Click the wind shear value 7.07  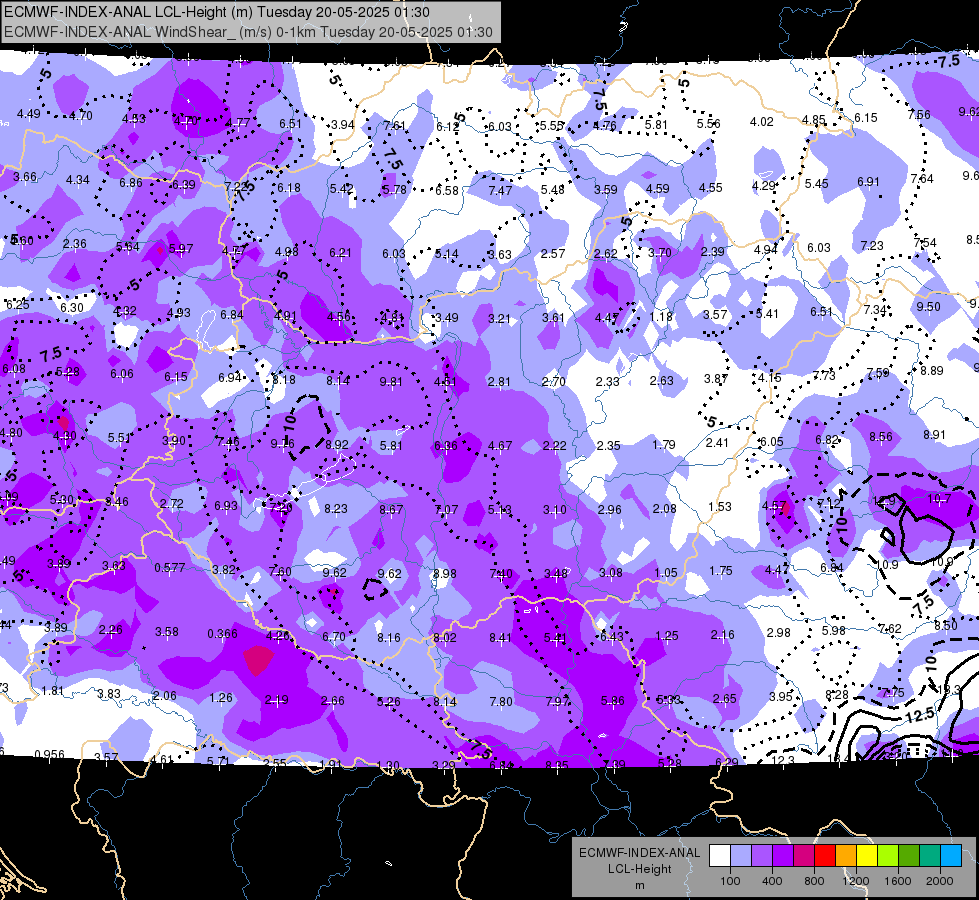(x=446, y=510)
